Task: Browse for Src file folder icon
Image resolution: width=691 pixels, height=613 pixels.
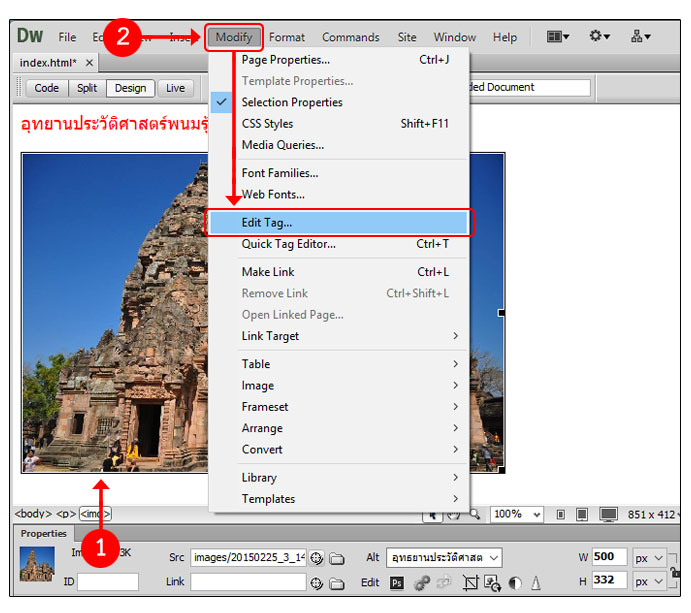Action: click(x=337, y=558)
